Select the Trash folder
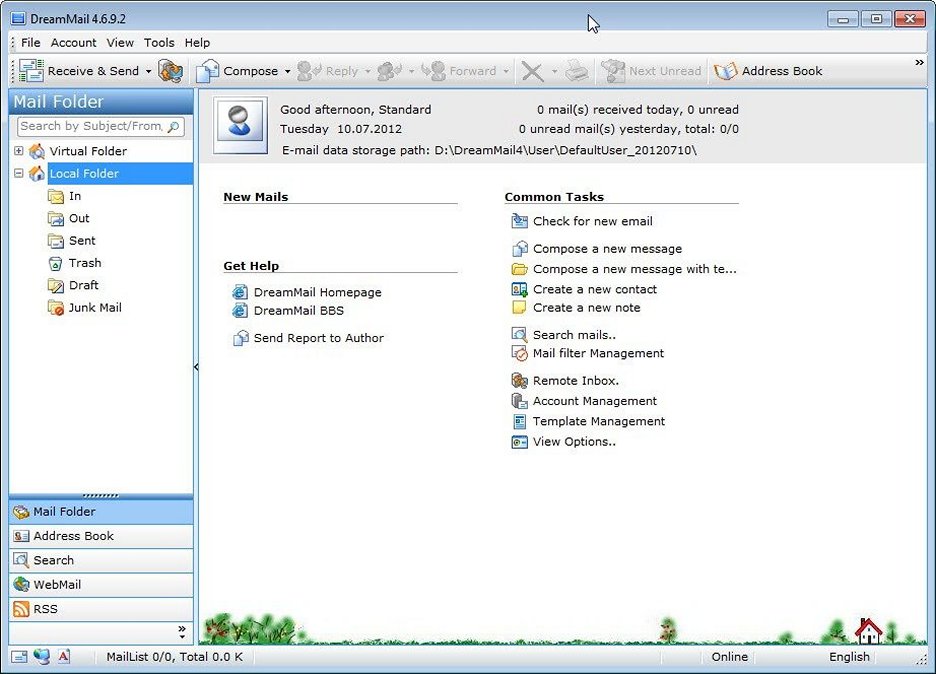 [85, 263]
